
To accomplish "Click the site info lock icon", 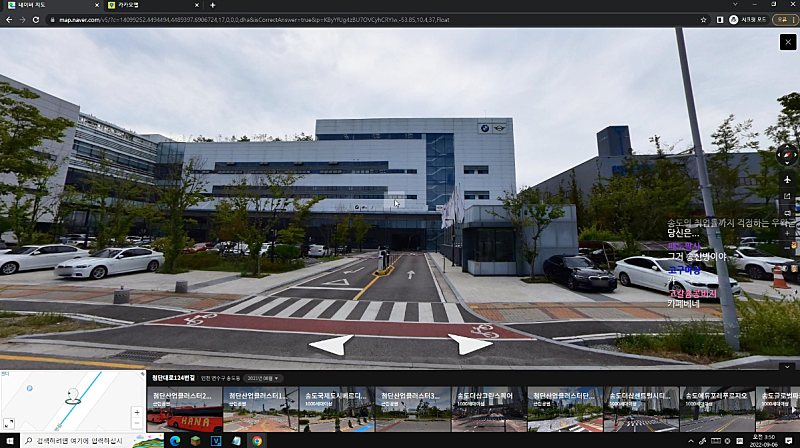I will 52,20.
